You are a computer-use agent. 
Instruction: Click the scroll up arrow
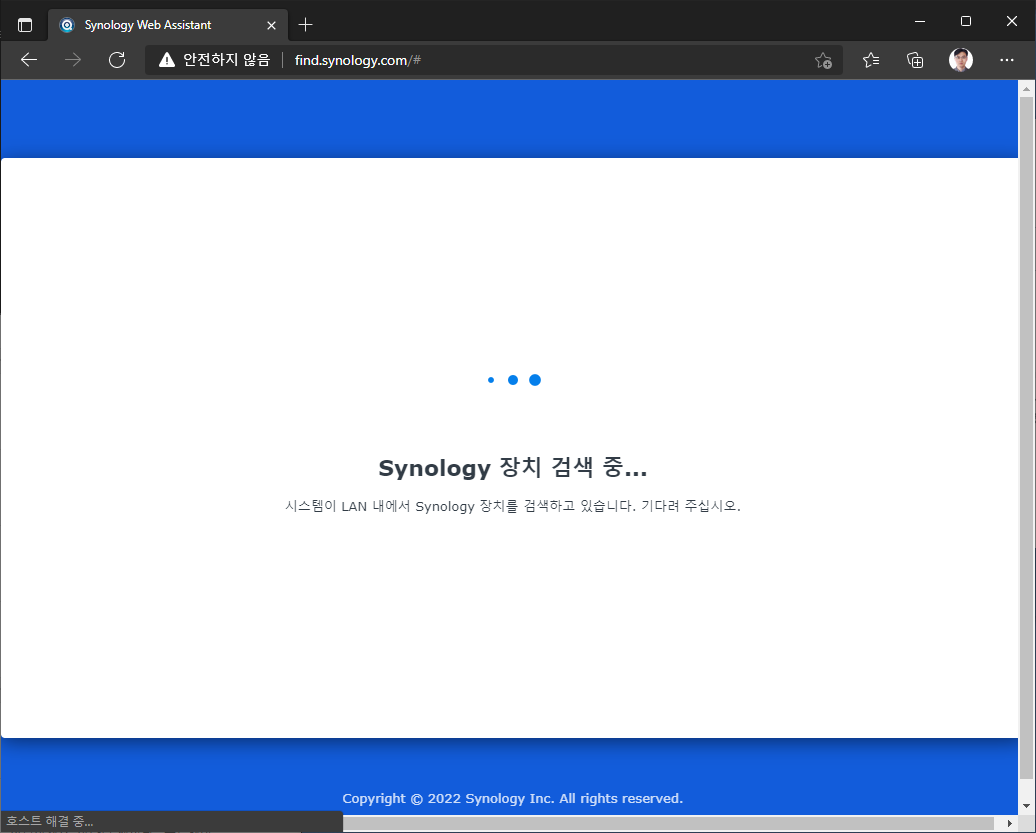click(1026, 89)
